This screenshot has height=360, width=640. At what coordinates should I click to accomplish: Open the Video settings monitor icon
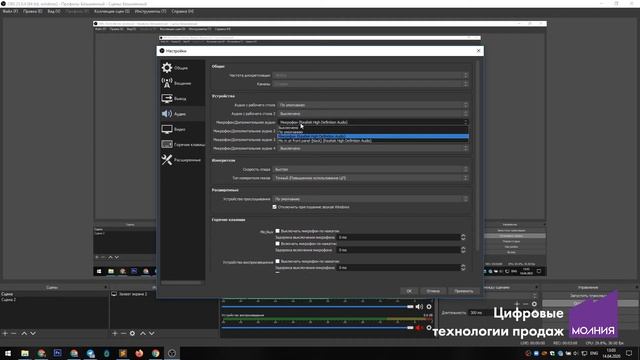pyautogui.click(x=167, y=129)
